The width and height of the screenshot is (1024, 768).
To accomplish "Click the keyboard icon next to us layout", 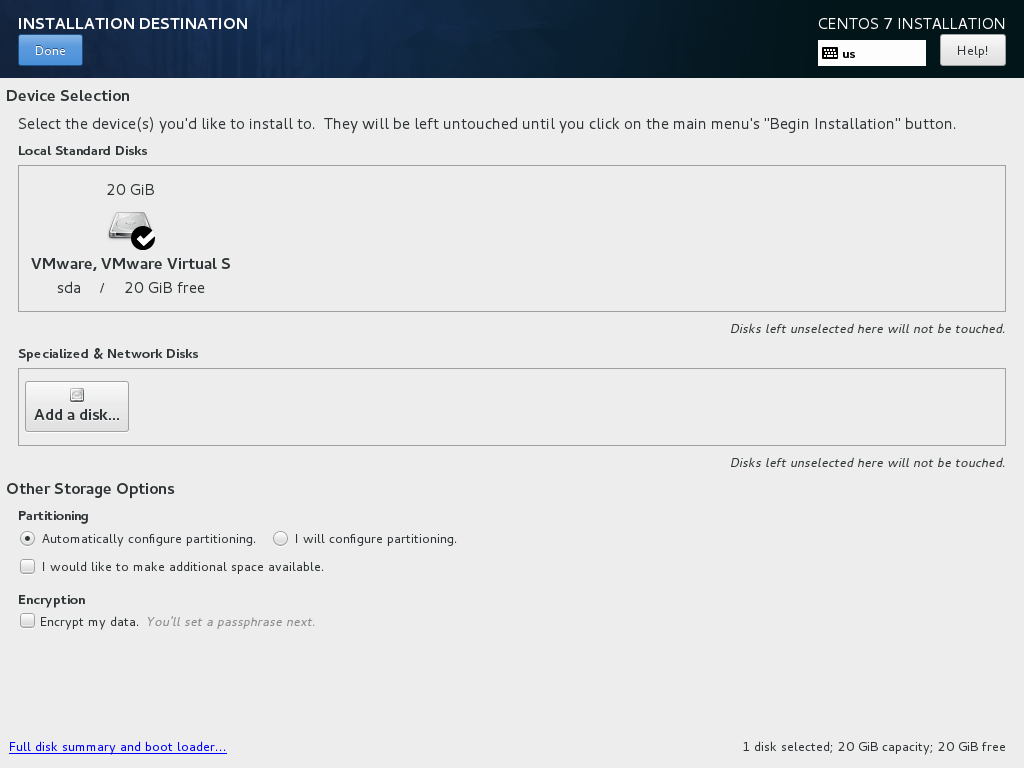I will [x=830, y=52].
